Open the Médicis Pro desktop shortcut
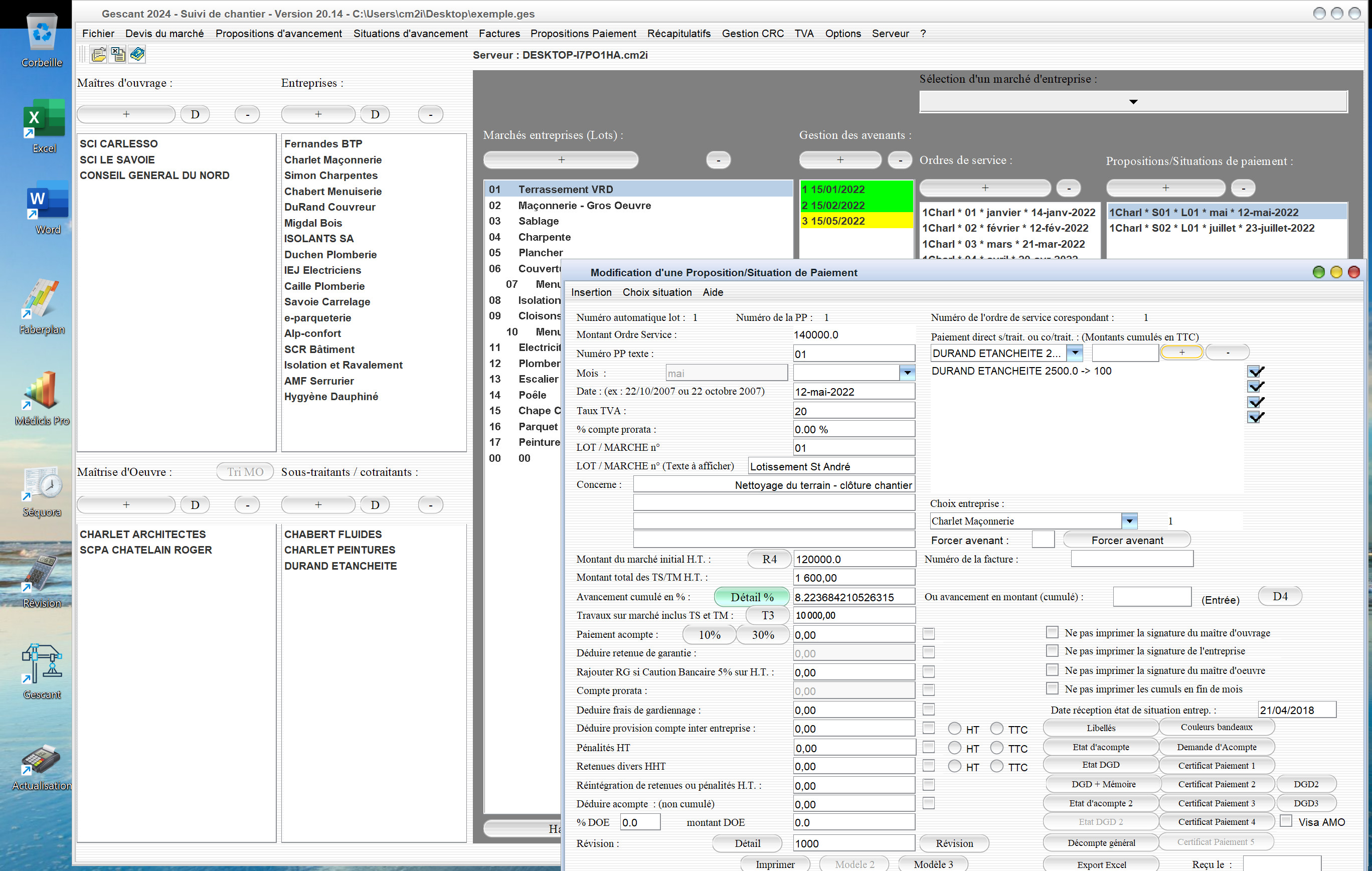 pyautogui.click(x=42, y=398)
